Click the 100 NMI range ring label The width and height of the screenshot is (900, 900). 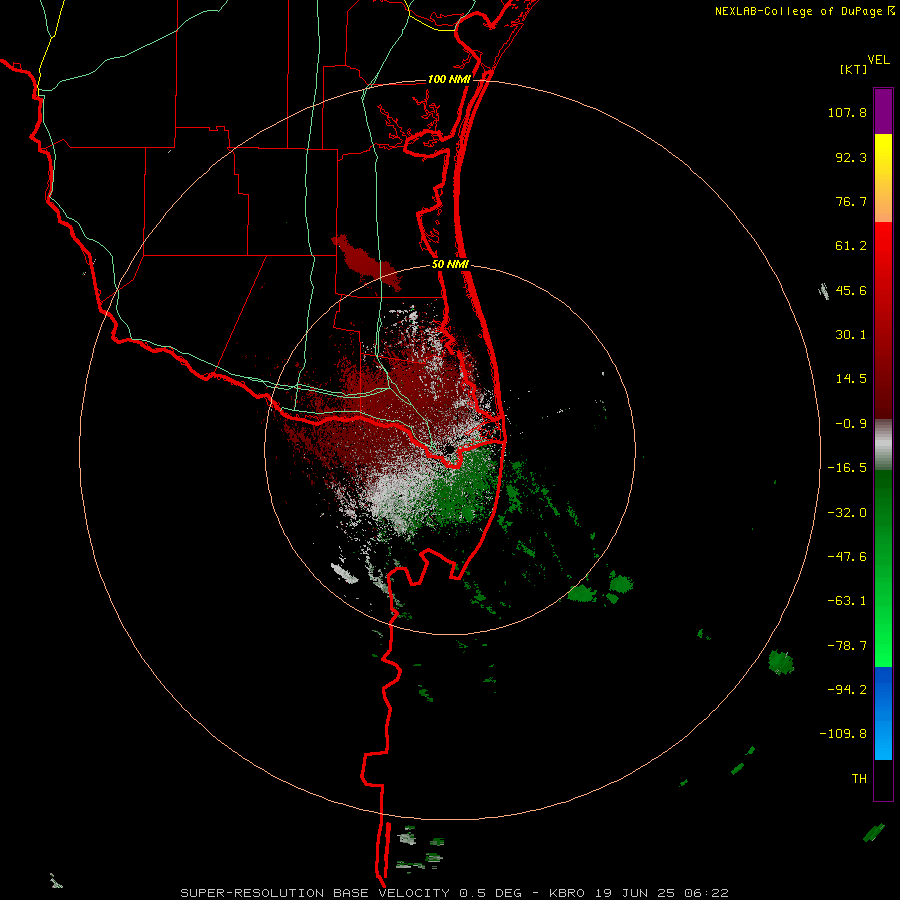click(449, 79)
